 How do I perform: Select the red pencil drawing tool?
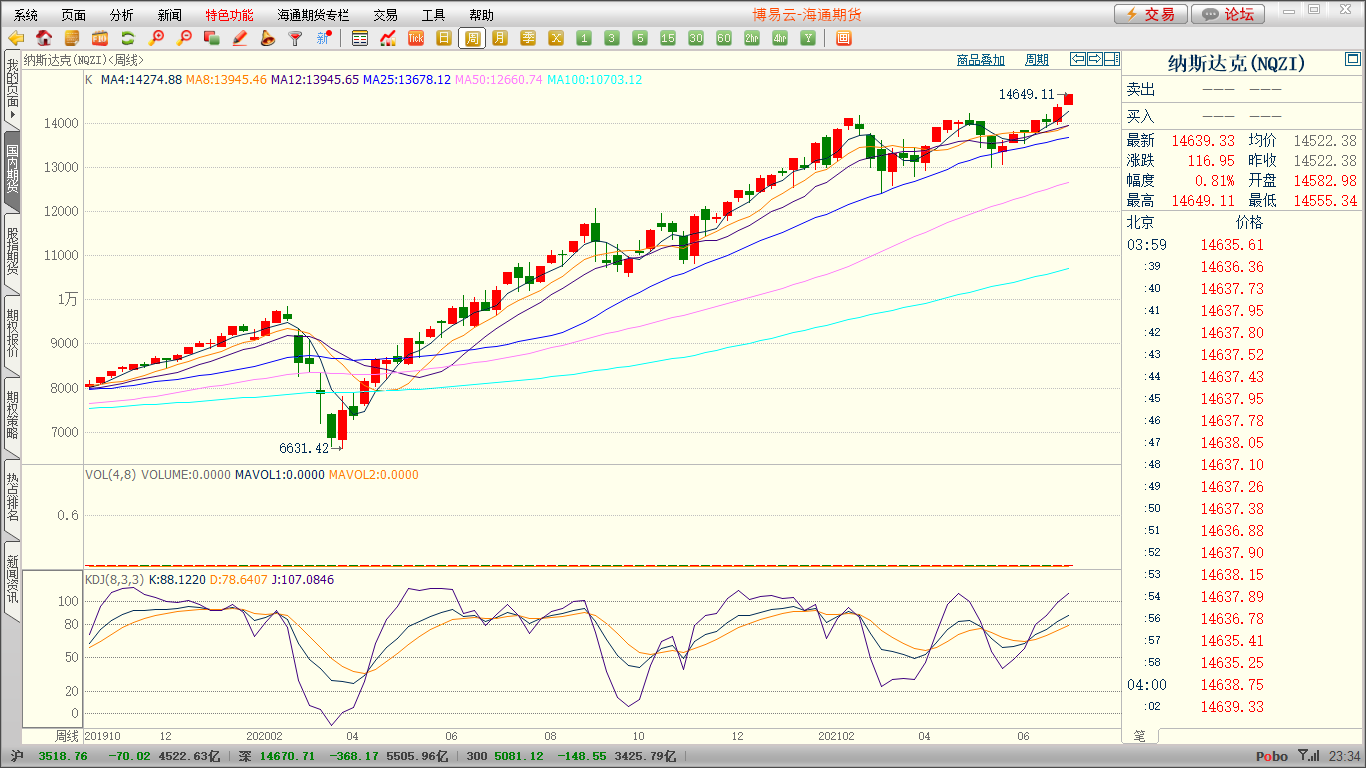pos(239,38)
